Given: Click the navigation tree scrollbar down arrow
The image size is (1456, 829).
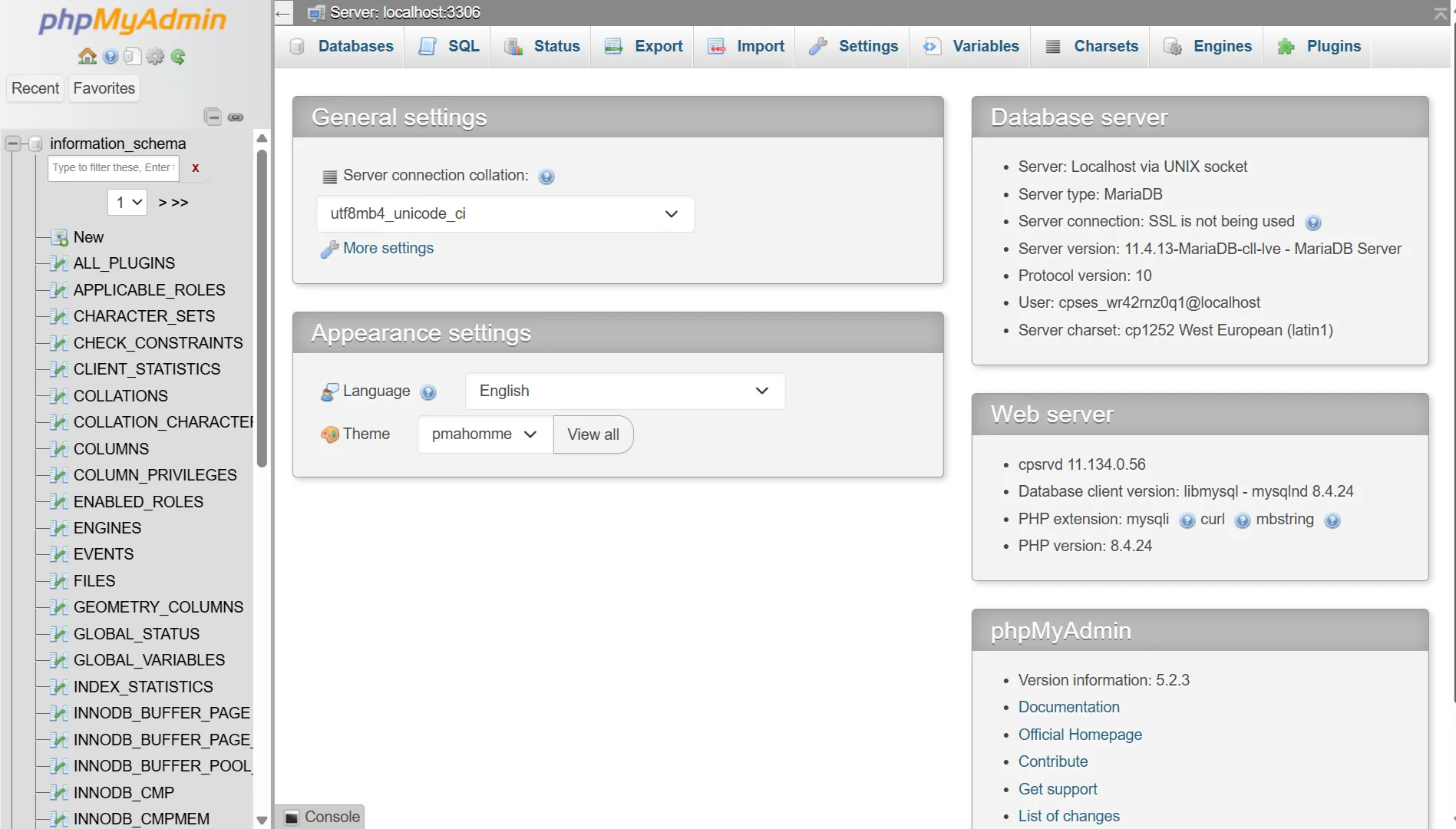Looking at the screenshot, I should pos(262,820).
